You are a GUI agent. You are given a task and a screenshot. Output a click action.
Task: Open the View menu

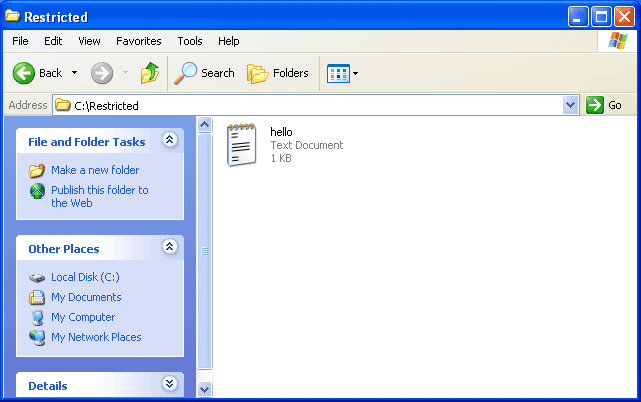click(89, 41)
